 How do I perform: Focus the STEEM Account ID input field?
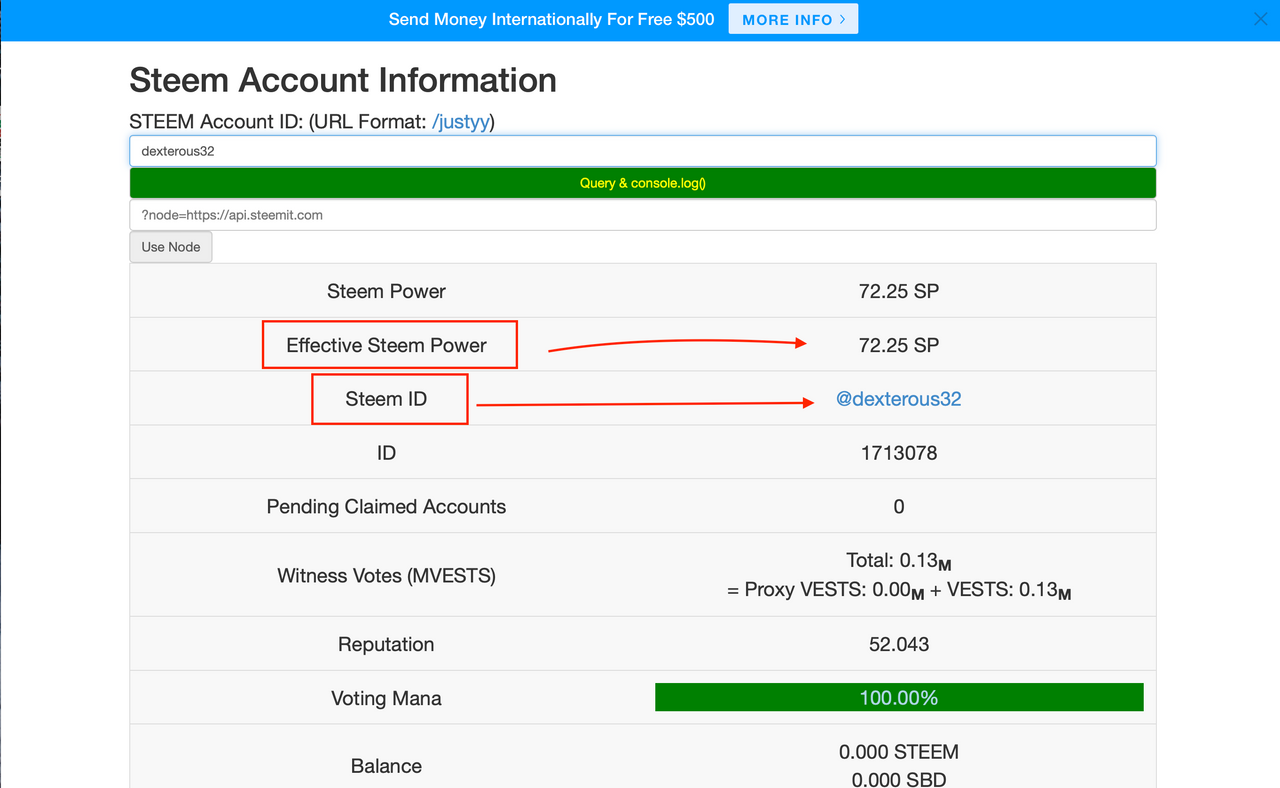(643, 151)
